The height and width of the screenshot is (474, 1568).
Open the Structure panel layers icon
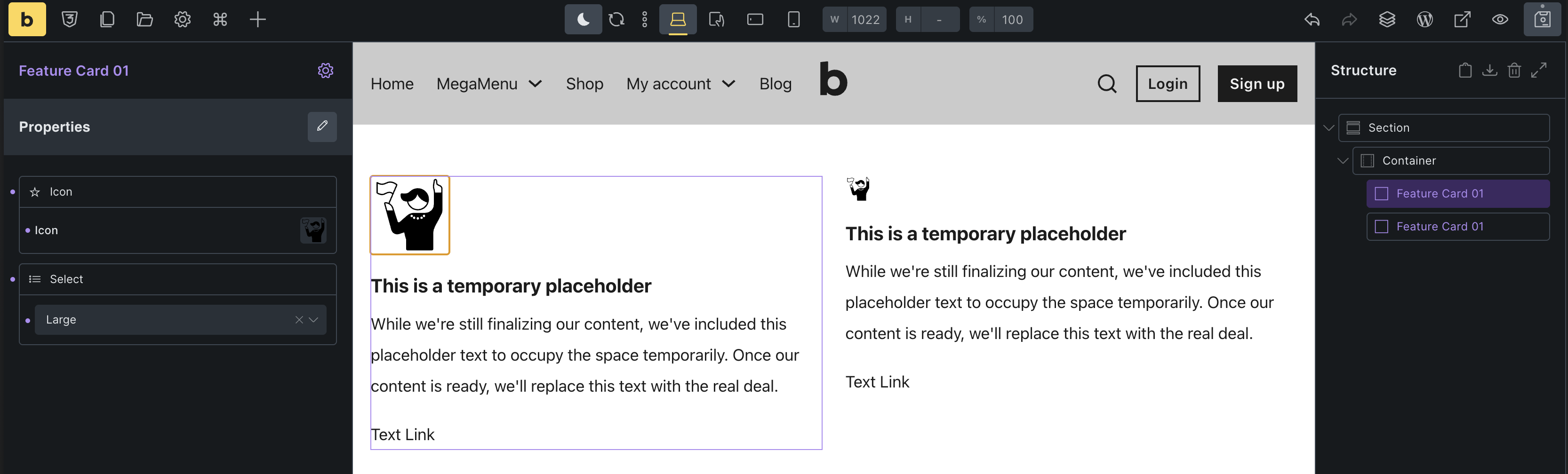tap(1387, 19)
